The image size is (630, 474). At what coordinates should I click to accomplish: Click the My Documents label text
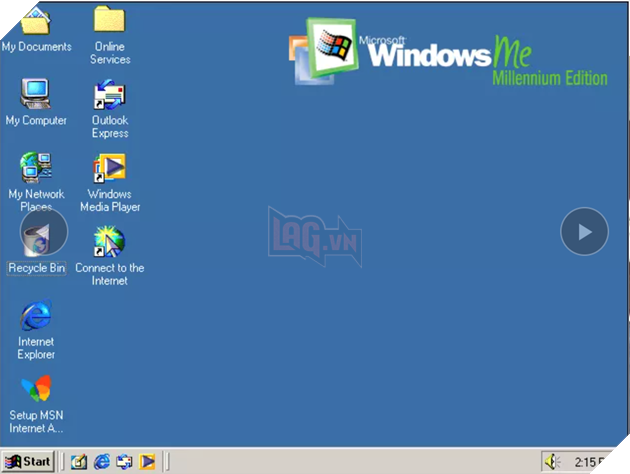coord(37,47)
